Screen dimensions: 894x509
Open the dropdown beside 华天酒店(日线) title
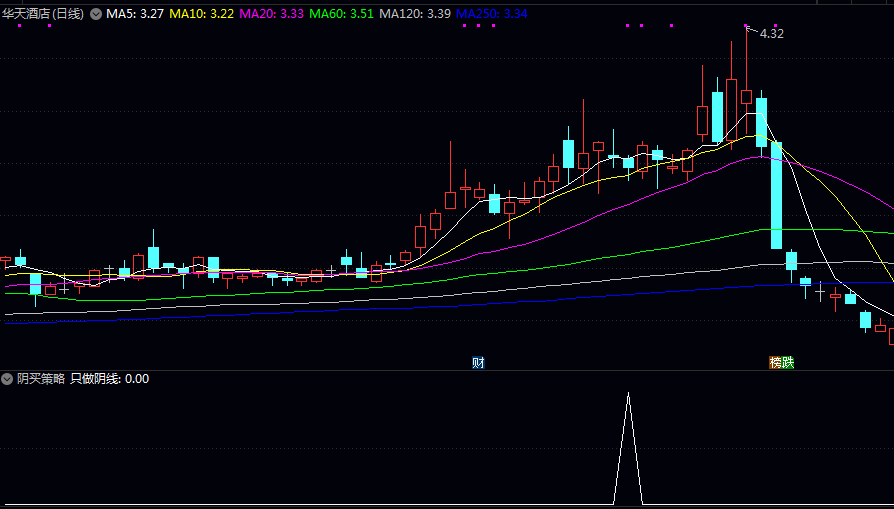pos(95,14)
